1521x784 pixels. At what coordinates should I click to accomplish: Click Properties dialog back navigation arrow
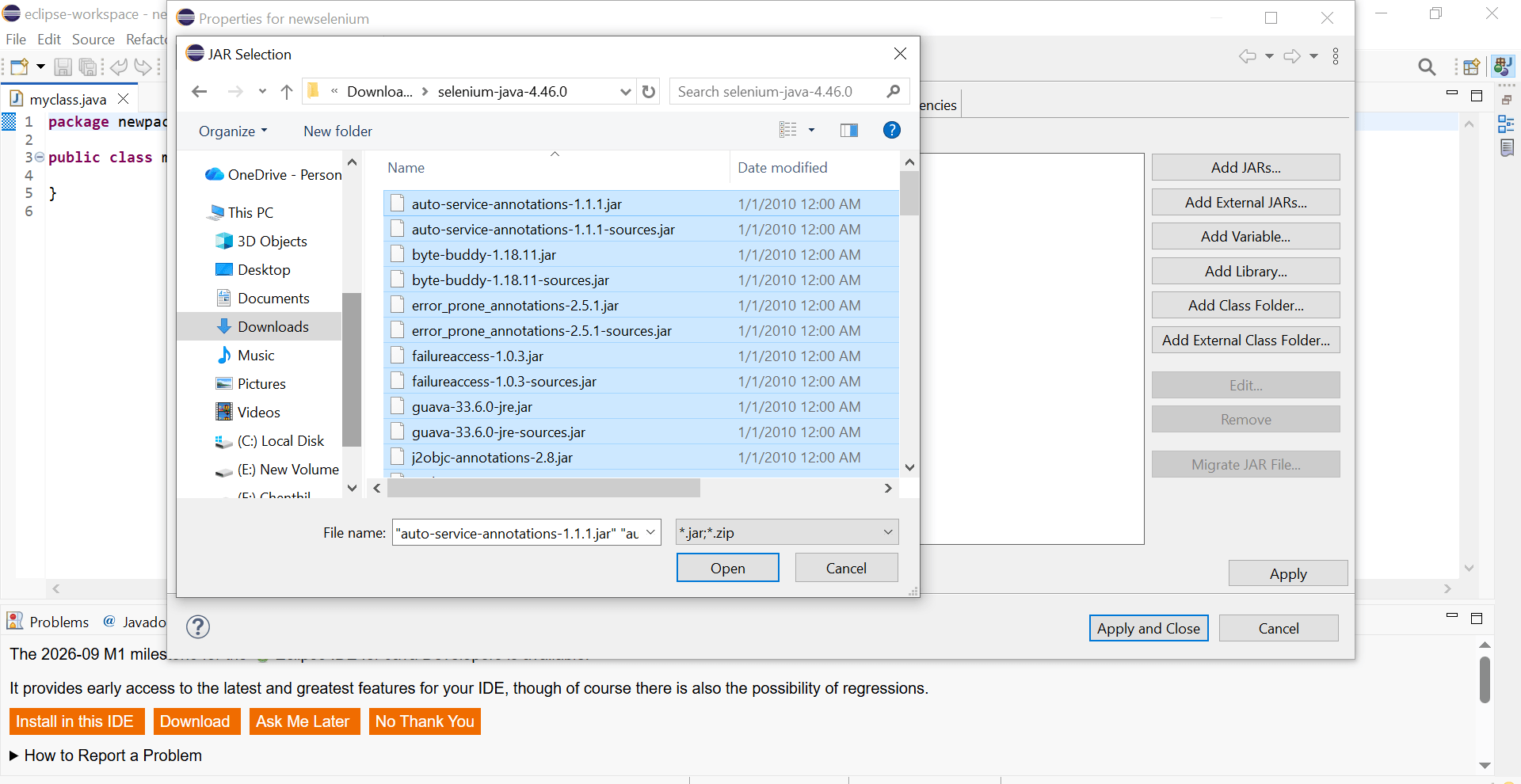[1248, 56]
